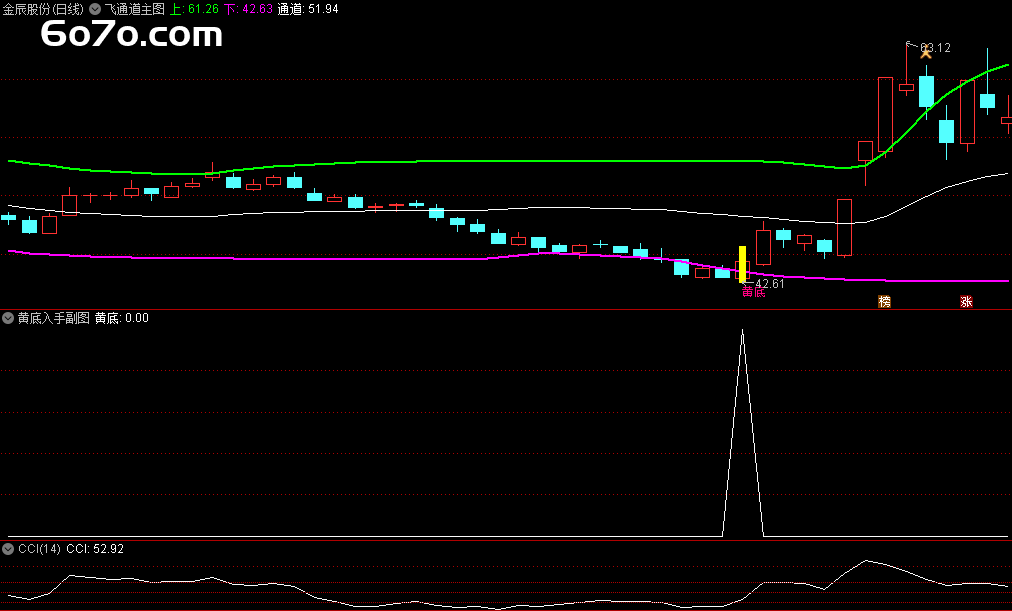Expand the 黄底入手副图 panel indicator menu
Image resolution: width=1012 pixels, height=611 pixels.
tap(8, 317)
